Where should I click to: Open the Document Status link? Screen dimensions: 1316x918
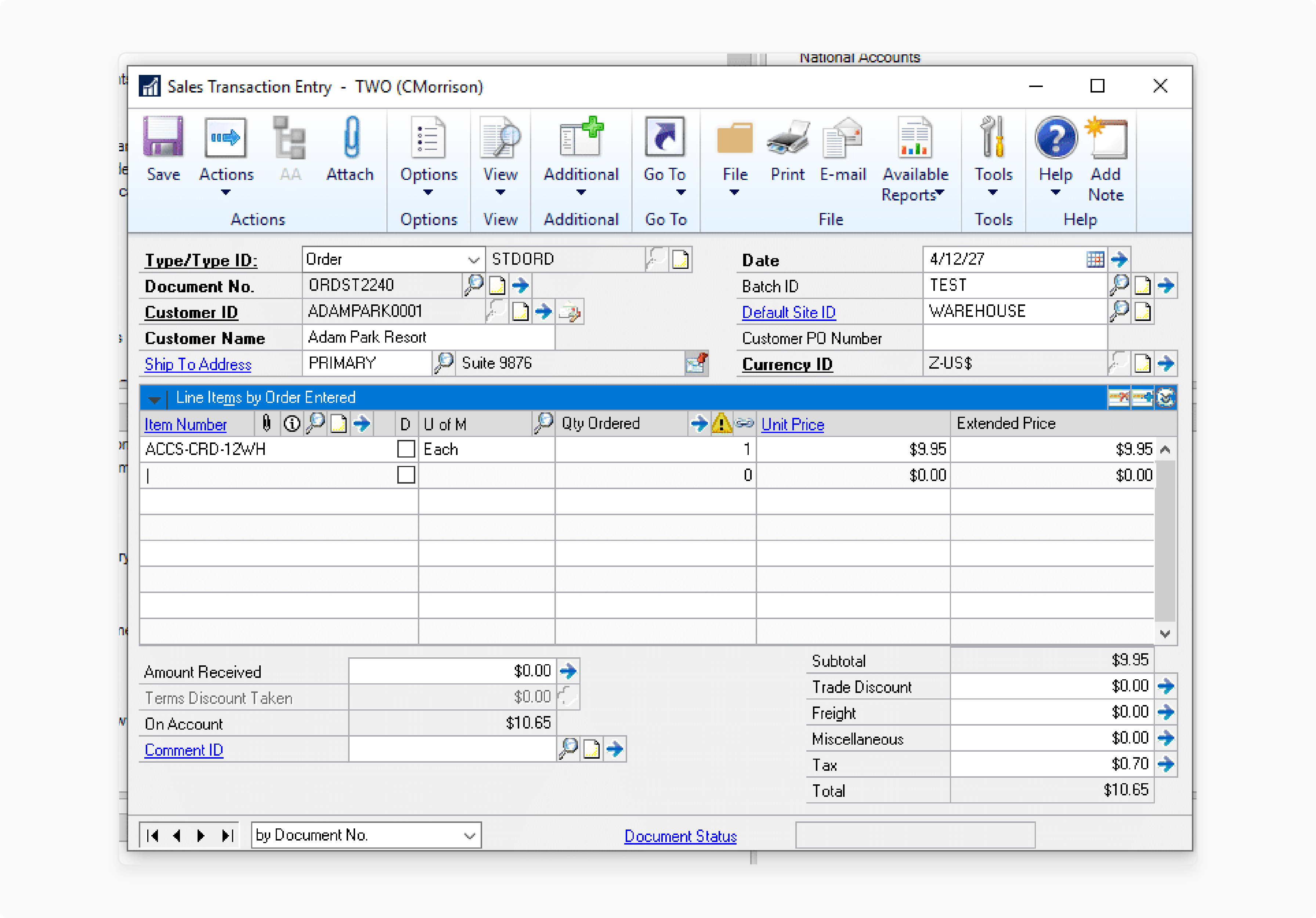point(680,836)
